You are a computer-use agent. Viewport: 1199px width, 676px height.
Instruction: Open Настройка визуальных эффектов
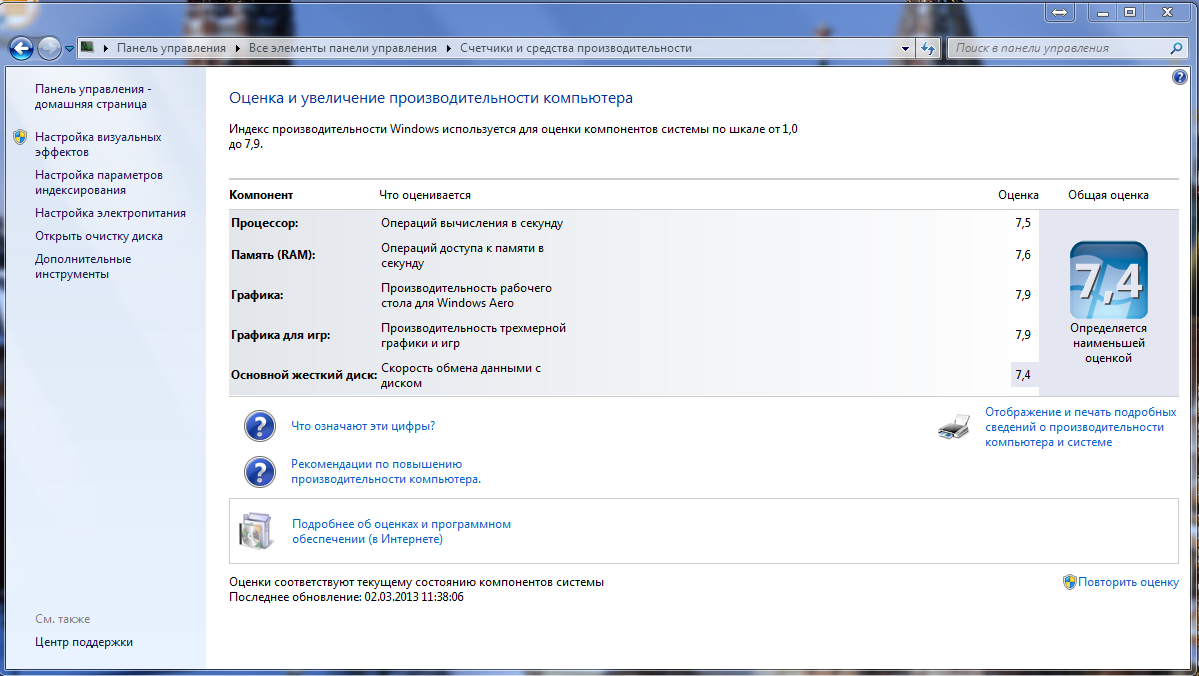click(x=98, y=145)
